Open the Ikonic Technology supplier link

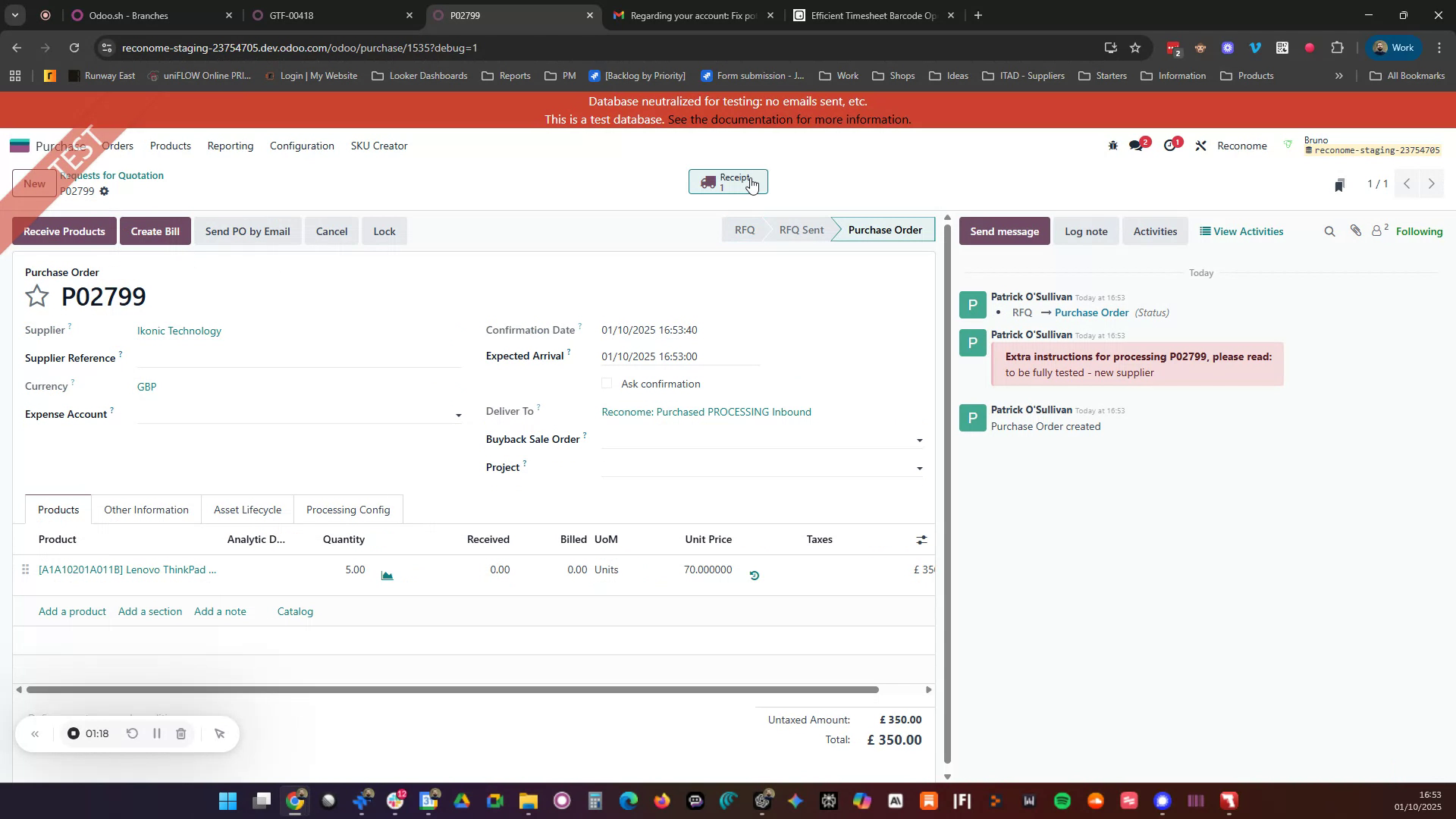click(178, 331)
